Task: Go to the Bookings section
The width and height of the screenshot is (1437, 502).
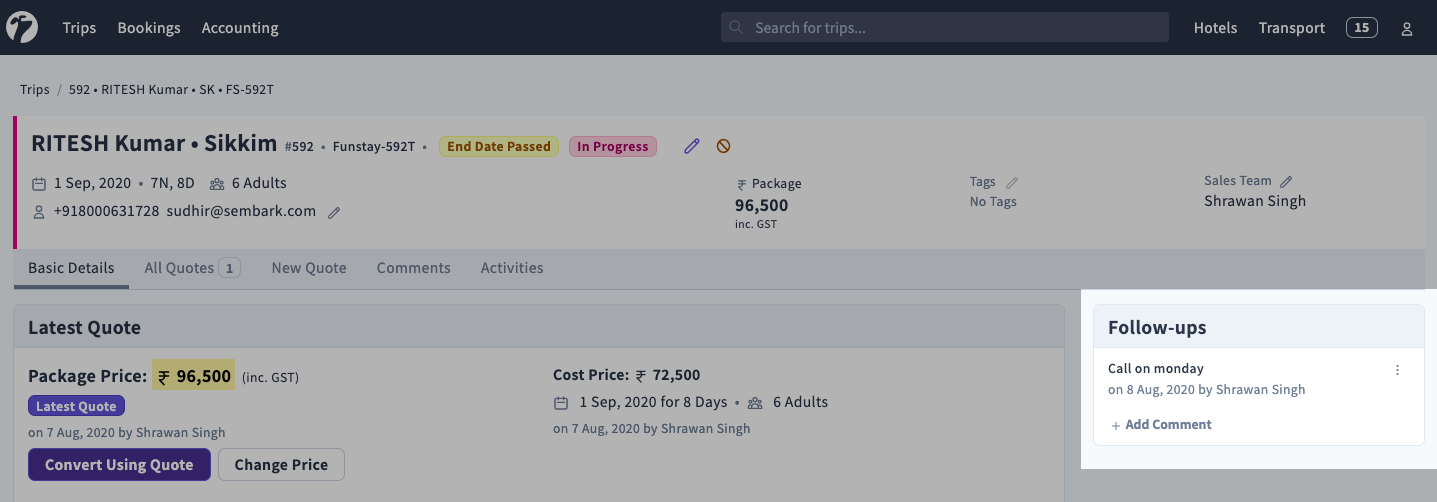Action: click(149, 28)
